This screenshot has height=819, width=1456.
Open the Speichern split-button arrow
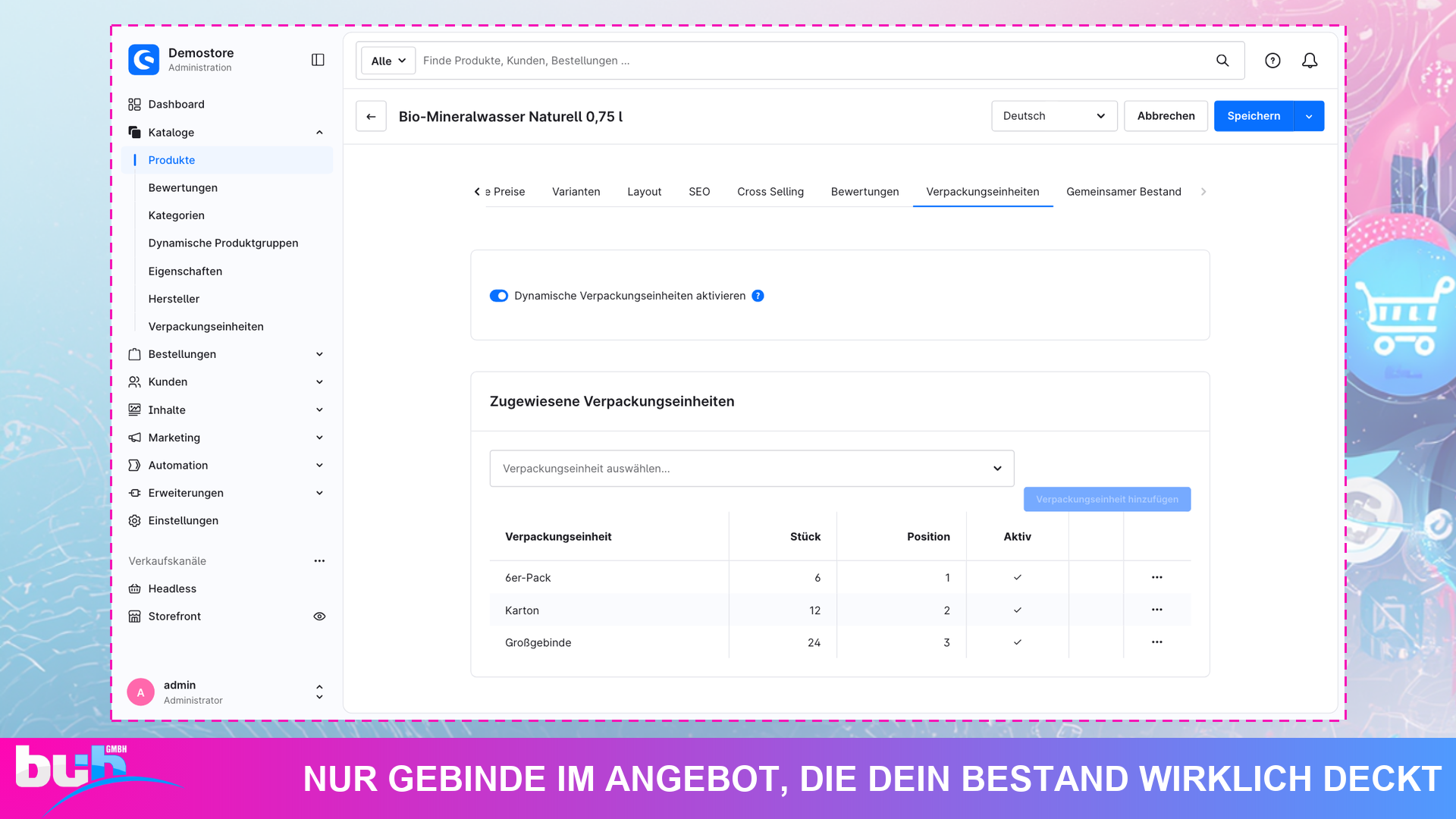[x=1309, y=116]
